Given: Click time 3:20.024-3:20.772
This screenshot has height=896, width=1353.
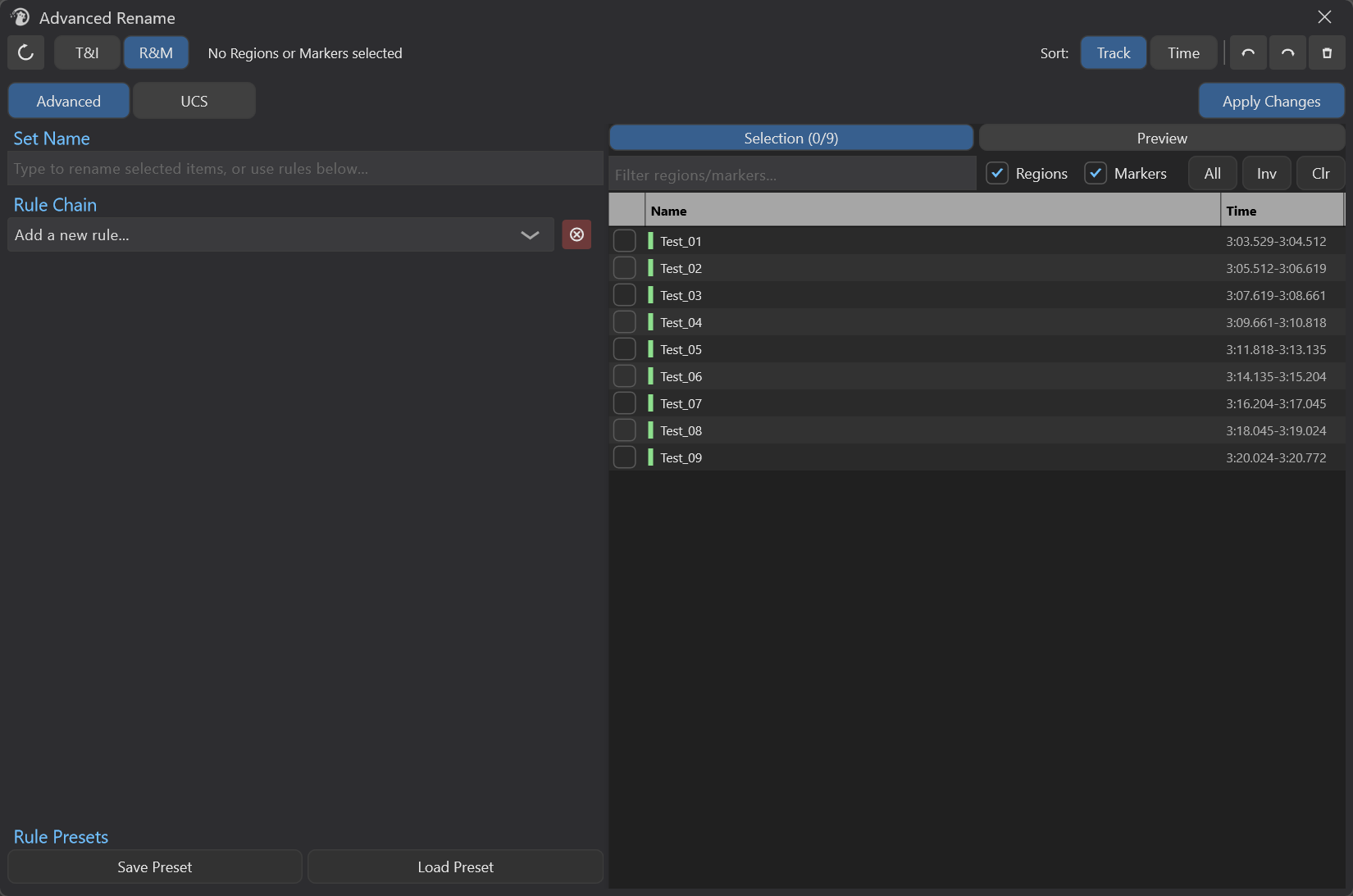Looking at the screenshot, I should 1276,457.
